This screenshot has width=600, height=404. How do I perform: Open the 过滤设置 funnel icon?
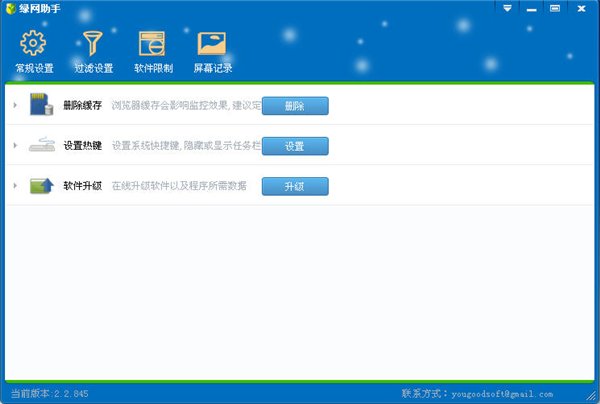coord(93,43)
